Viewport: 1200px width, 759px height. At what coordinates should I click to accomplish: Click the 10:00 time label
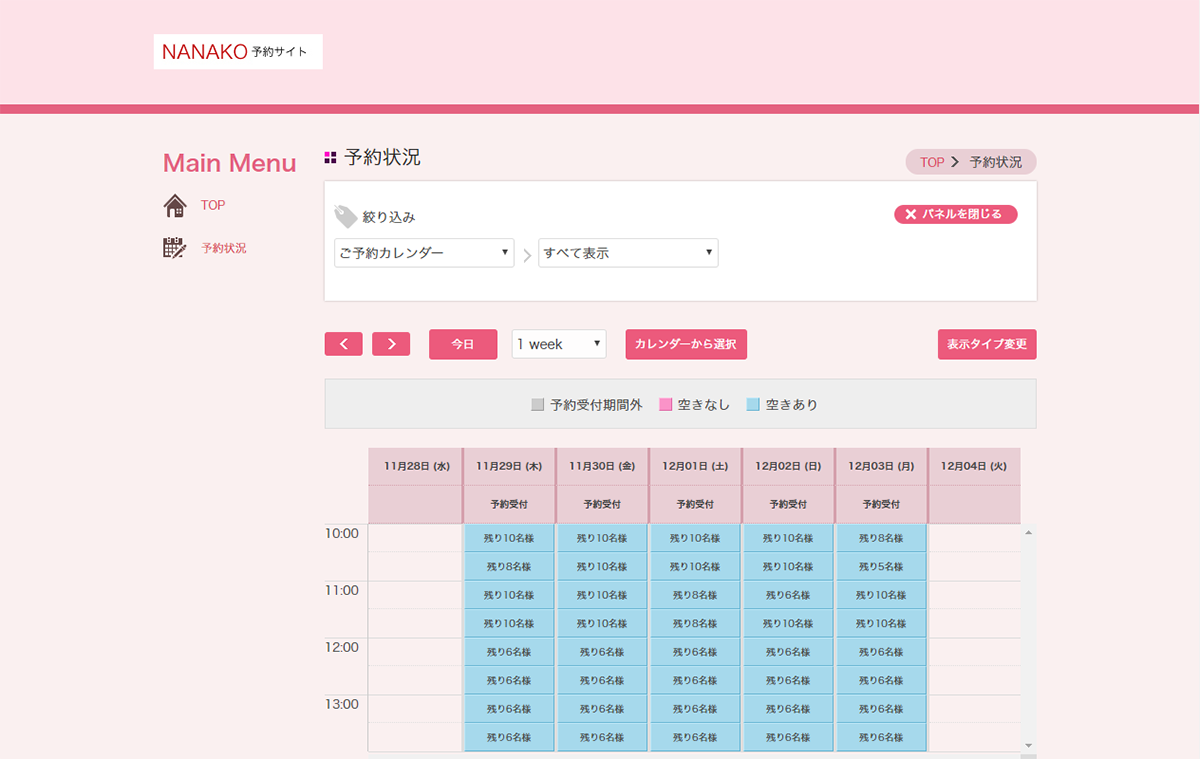point(341,534)
